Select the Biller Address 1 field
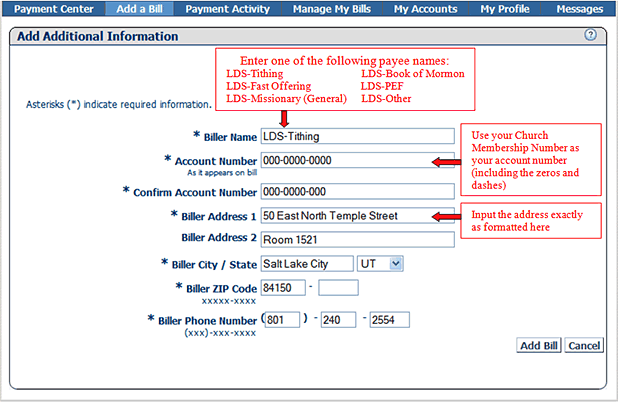 (357, 216)
